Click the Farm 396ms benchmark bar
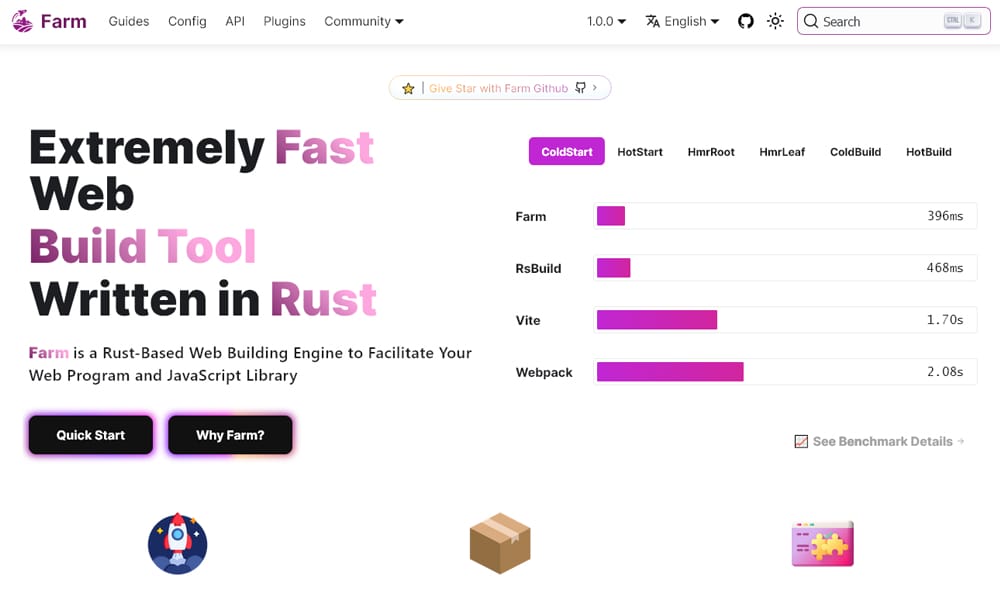The image size is (1000, 600). click(610, 215)
